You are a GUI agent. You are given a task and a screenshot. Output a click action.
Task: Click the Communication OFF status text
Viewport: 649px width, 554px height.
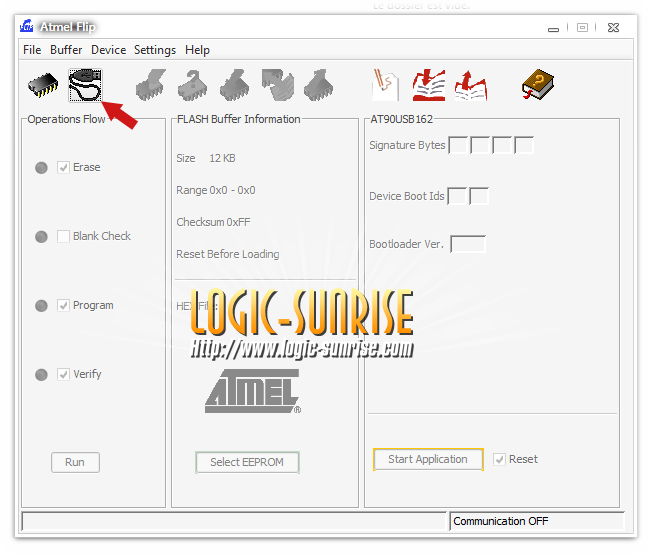[x=500, y=521]
